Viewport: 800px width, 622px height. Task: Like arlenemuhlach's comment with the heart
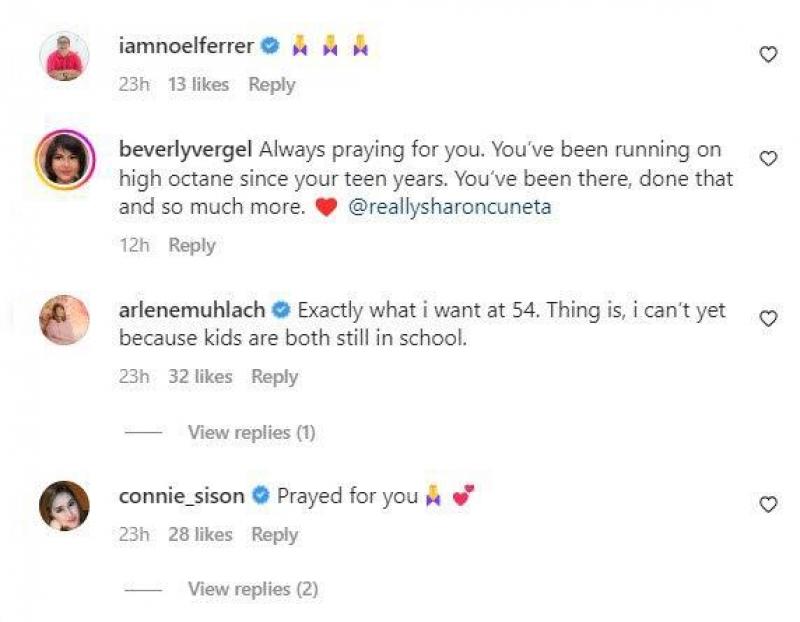(768, 319)
